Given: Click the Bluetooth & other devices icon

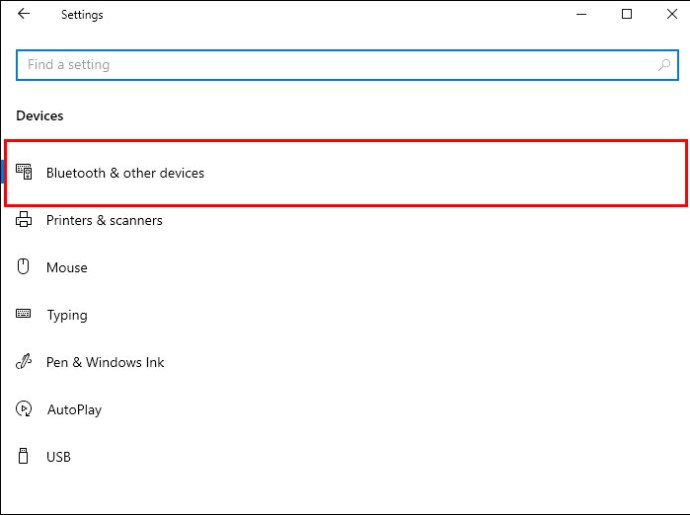Looking at the screenshot, I should point(24,172).
